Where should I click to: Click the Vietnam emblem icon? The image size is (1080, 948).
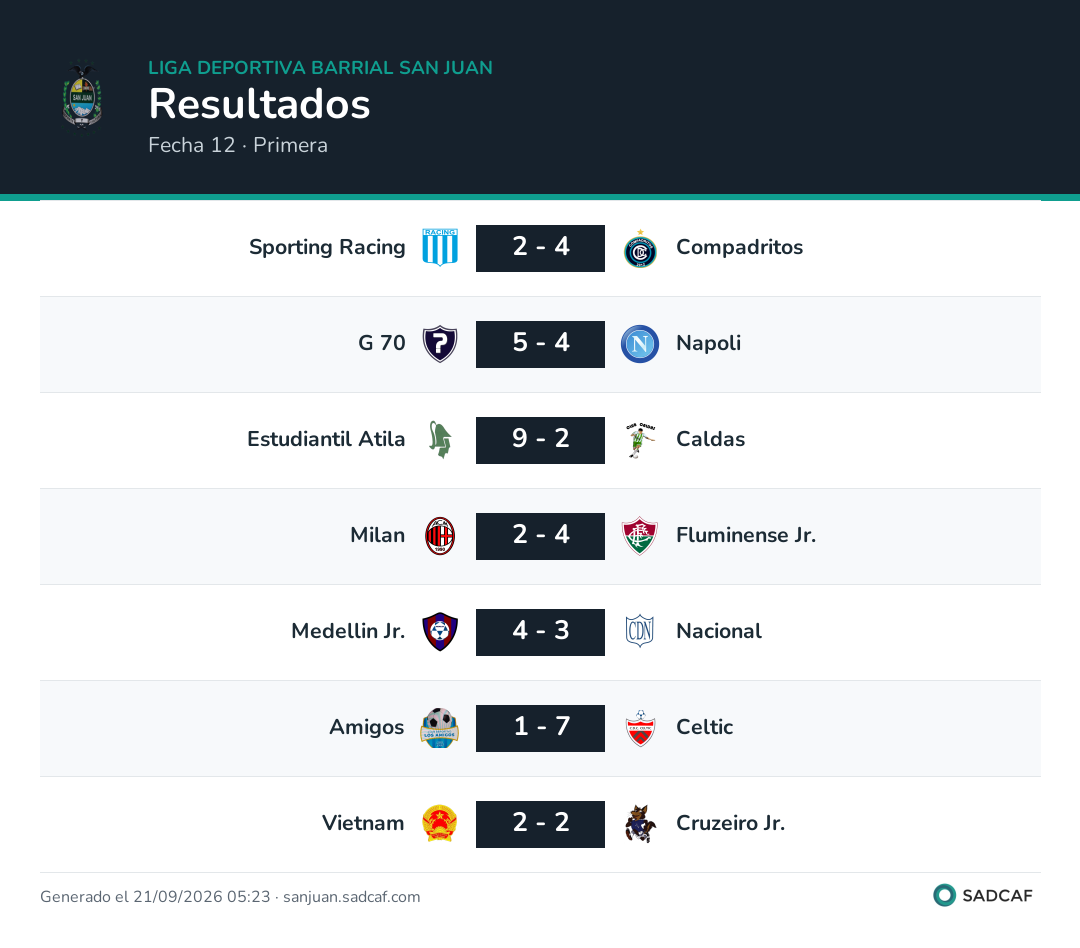(x=440, y=824)
